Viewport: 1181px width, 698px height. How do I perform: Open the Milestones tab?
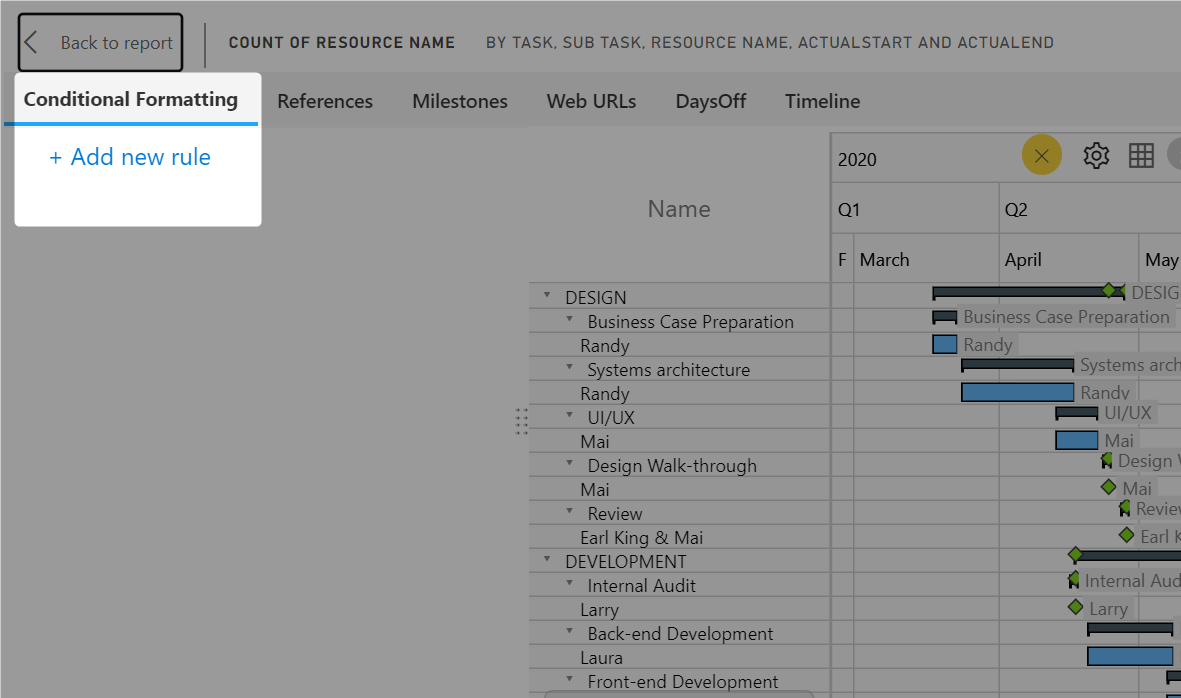(x=460, y=101)
